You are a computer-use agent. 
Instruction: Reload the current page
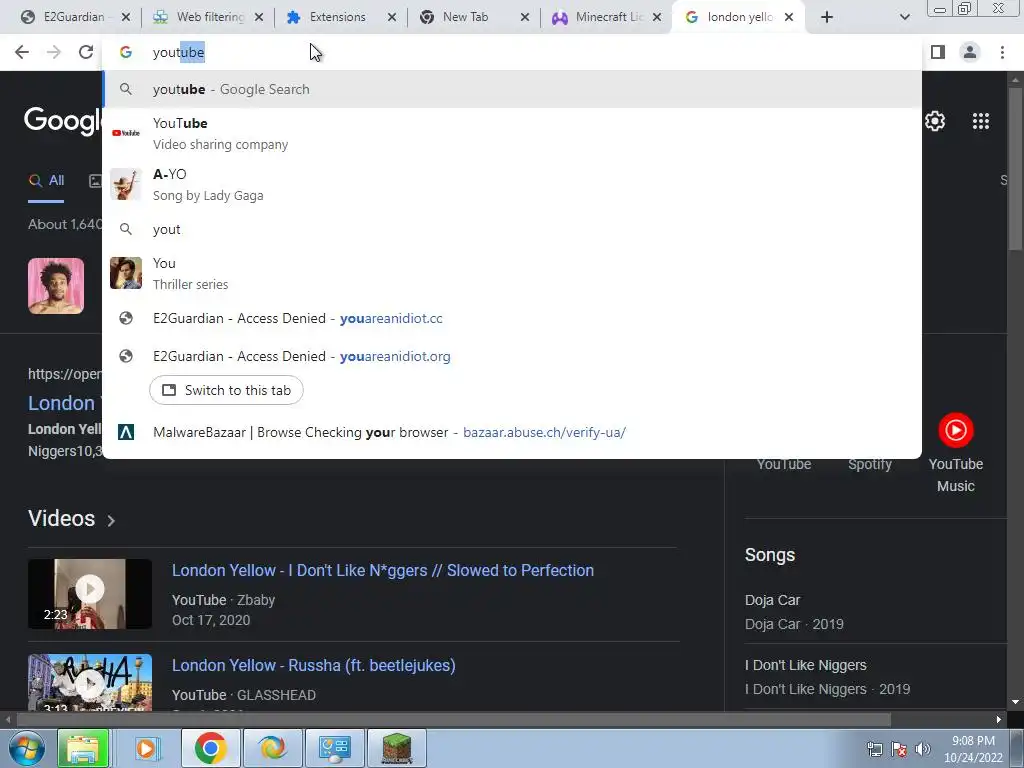pyautogui.click(x=86, y=52)
